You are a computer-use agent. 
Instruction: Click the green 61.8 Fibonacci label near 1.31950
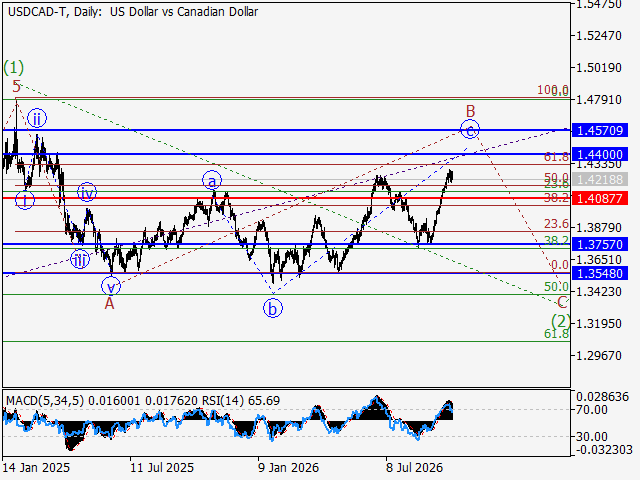(556, 334)
